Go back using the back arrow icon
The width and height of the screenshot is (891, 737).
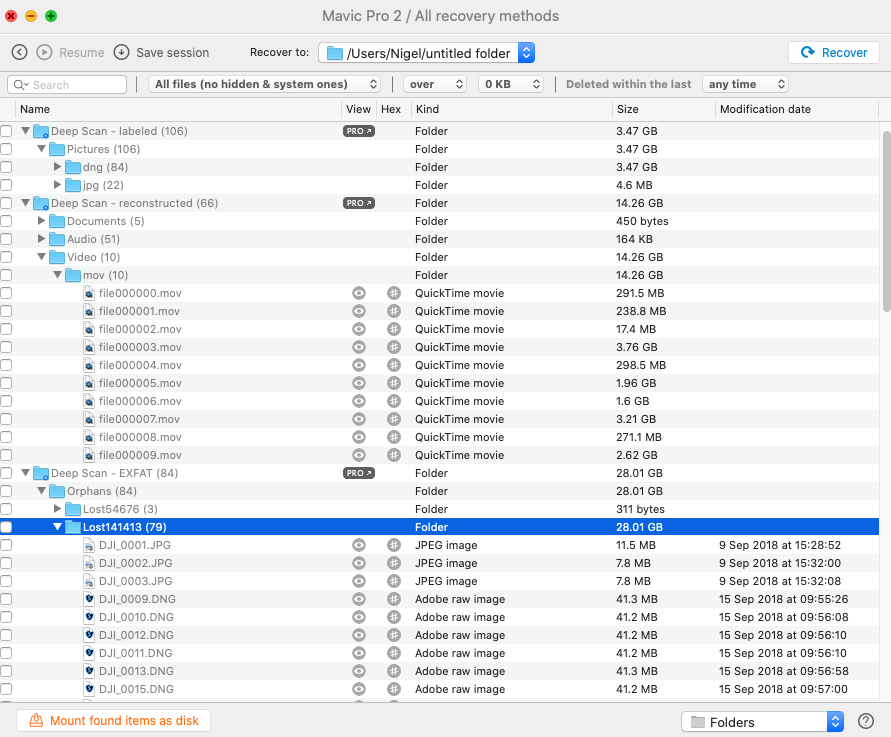click(x=19, y=52)
